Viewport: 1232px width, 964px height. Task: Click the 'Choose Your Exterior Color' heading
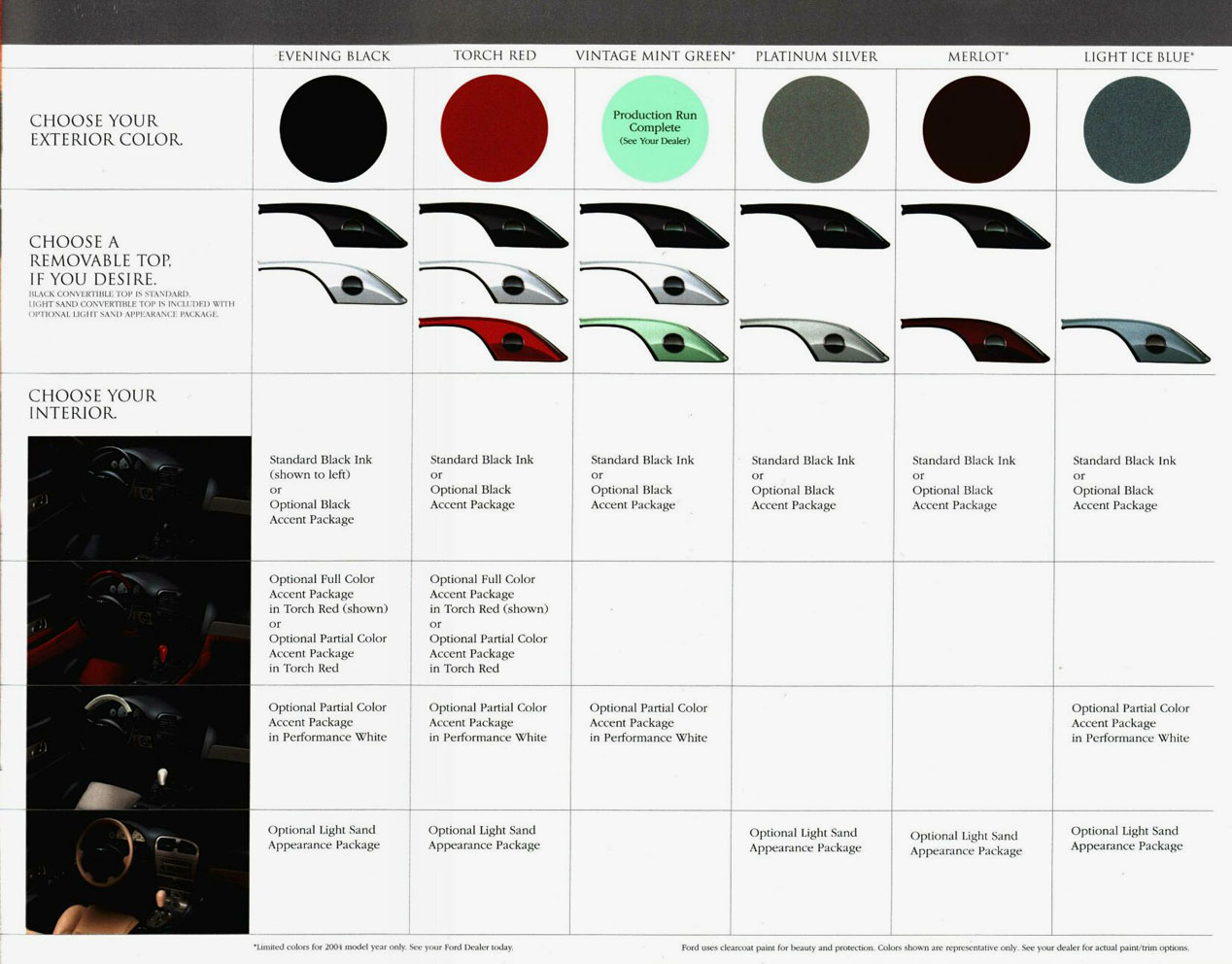[106, 129]
